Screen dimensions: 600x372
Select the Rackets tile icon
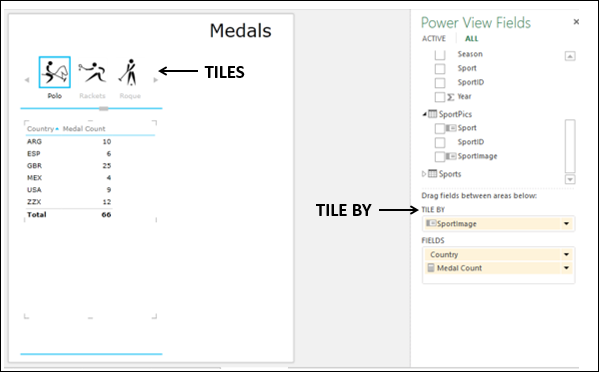tap(92, 72)
